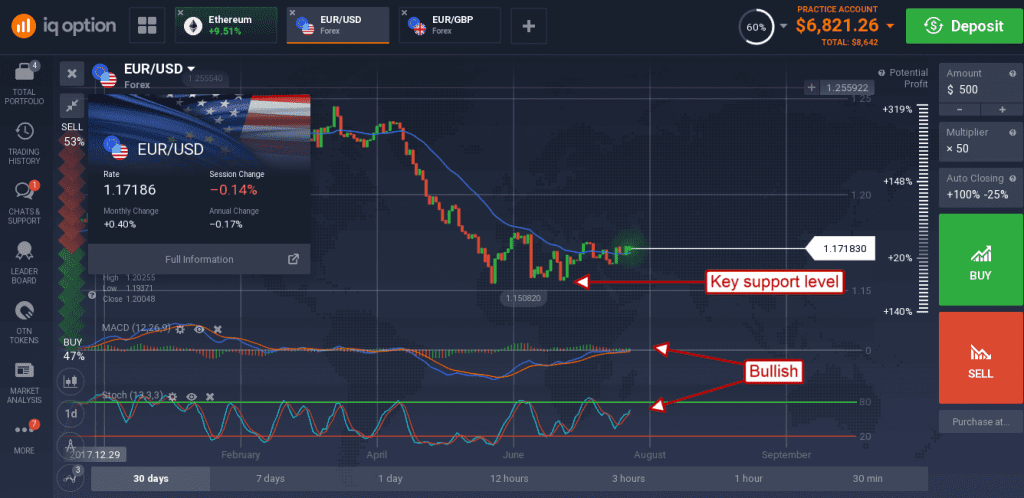Open the Leader Board
Viewport: 1024px width, 498px height.
[24, 262]
